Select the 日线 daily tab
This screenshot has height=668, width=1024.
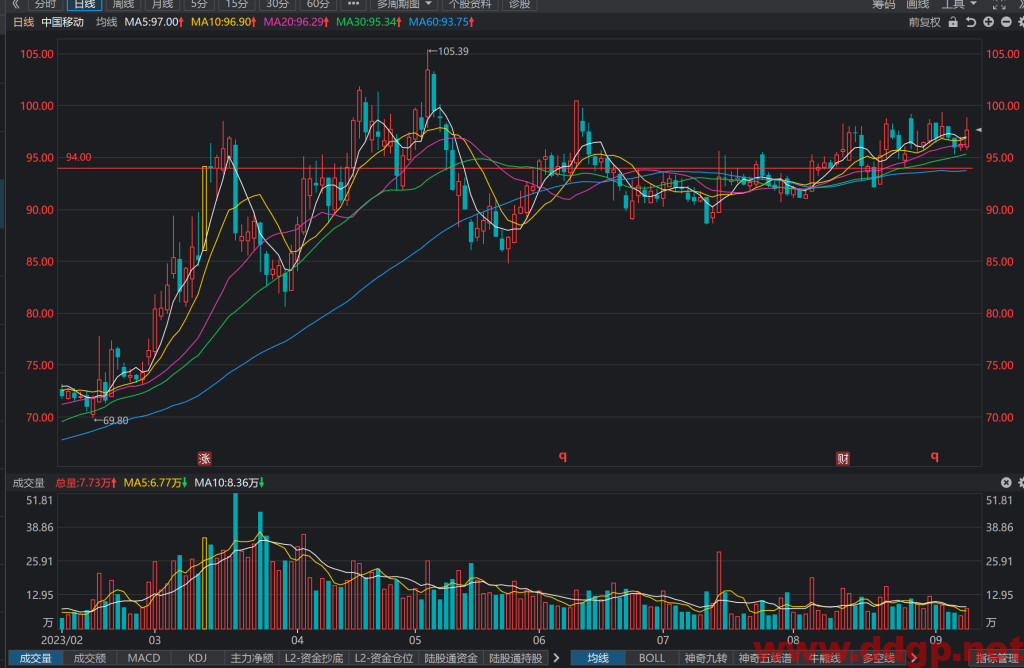tap(84, 5)
